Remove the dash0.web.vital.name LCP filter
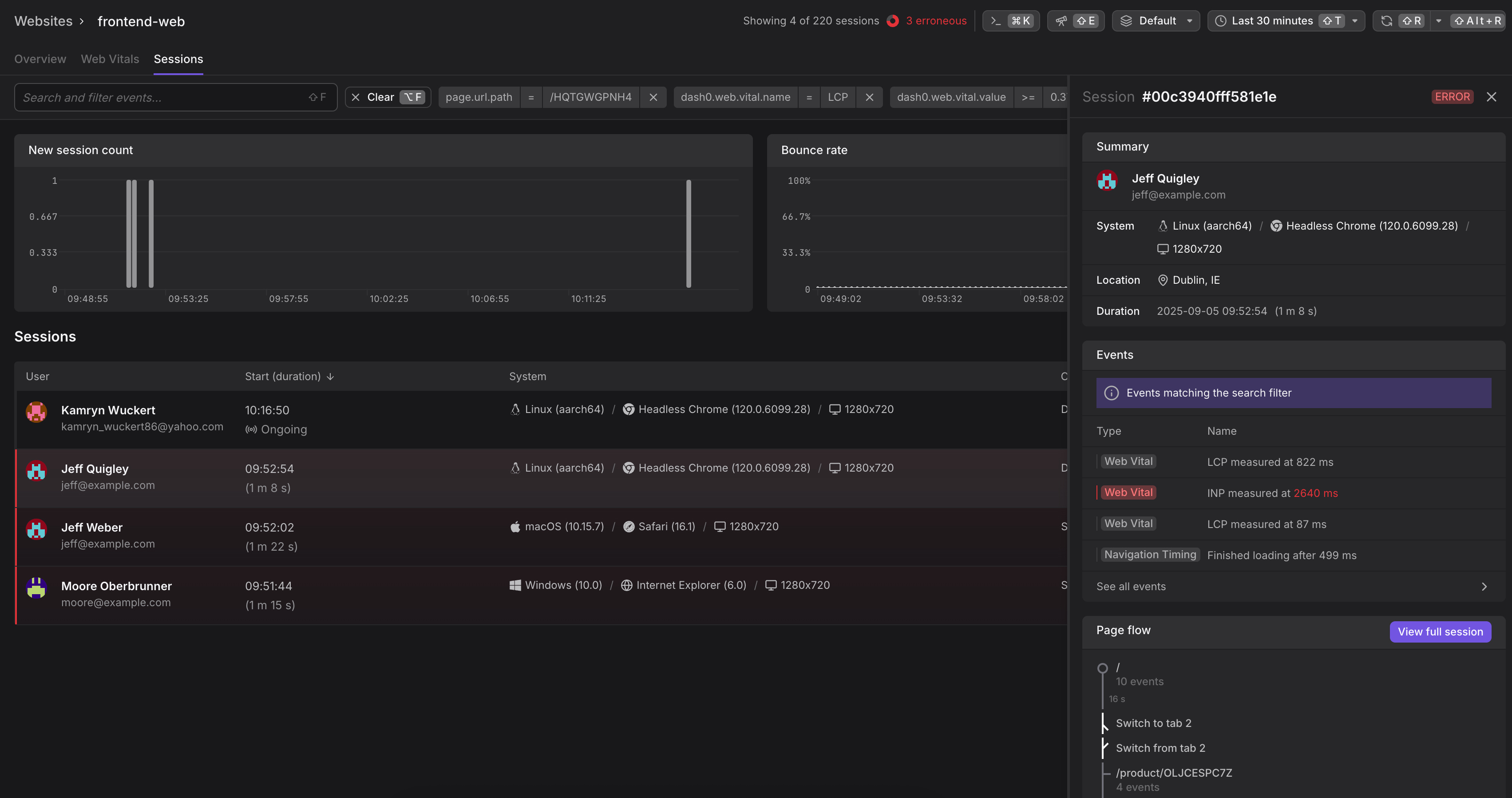1512x798 pixels. (x=869, y=98)
